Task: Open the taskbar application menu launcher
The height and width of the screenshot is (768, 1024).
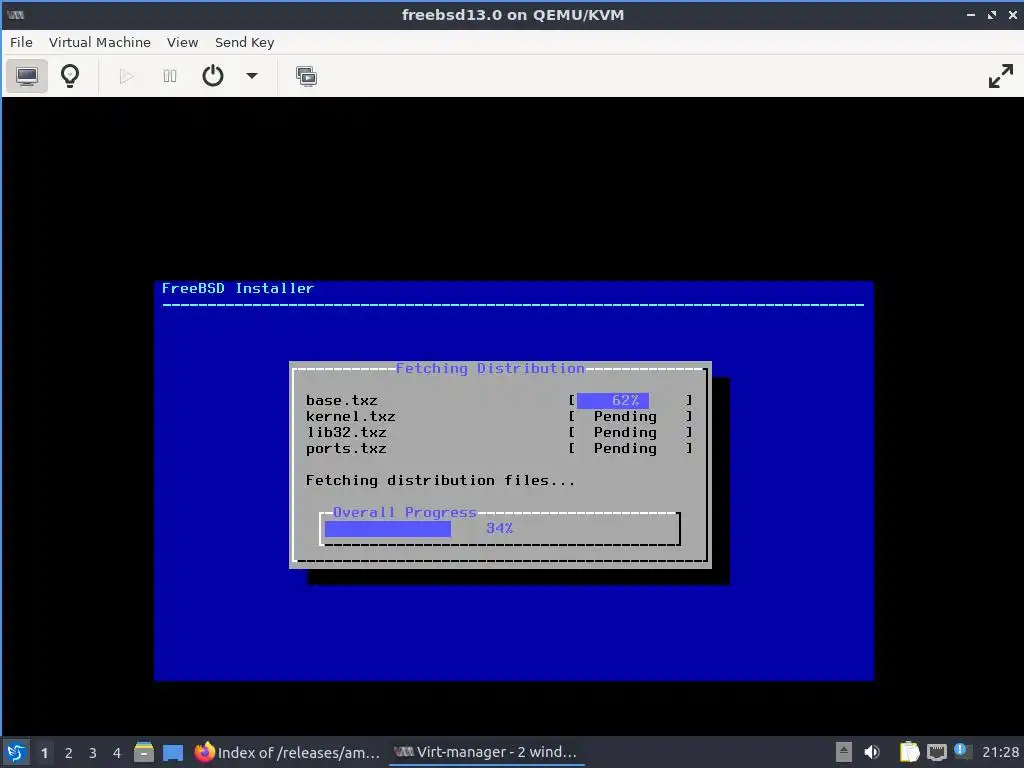Action: (16, 752)
